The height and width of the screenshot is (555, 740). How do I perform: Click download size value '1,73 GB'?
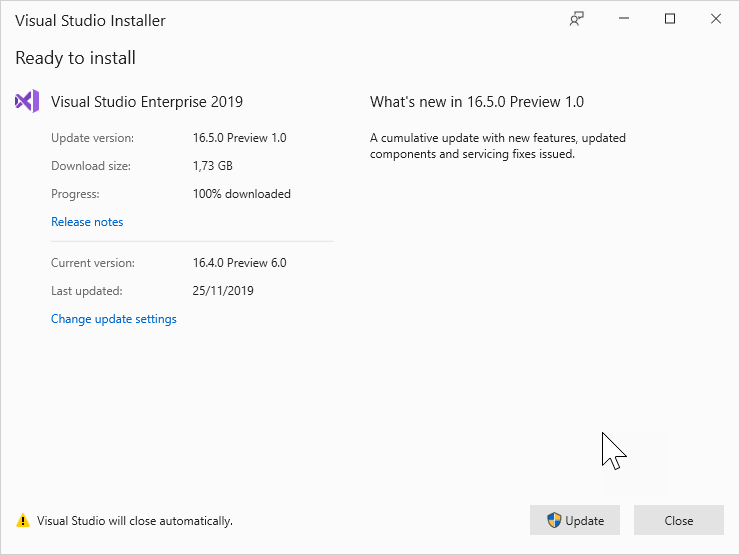[212, 166]
